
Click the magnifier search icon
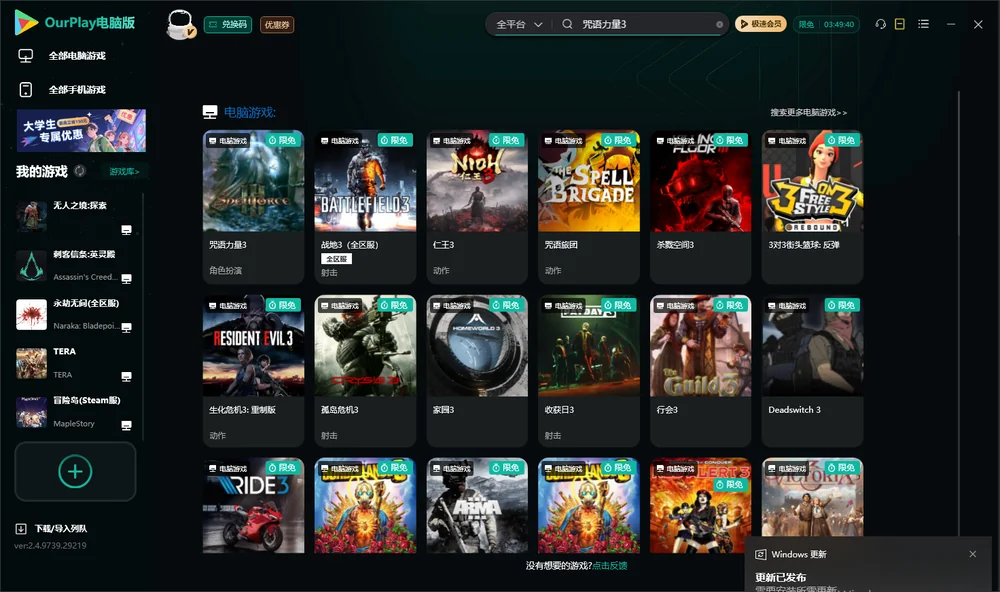(567, 24)
